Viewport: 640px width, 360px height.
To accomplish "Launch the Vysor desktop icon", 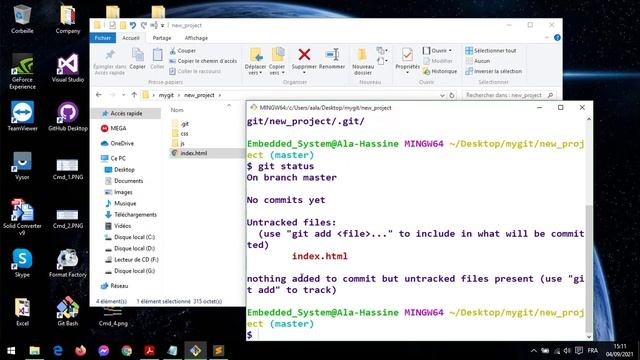I will pos(22,165).
